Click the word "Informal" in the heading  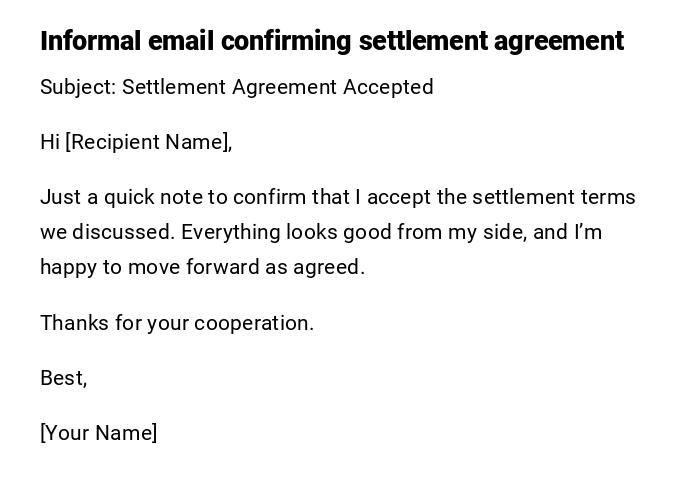90,41
